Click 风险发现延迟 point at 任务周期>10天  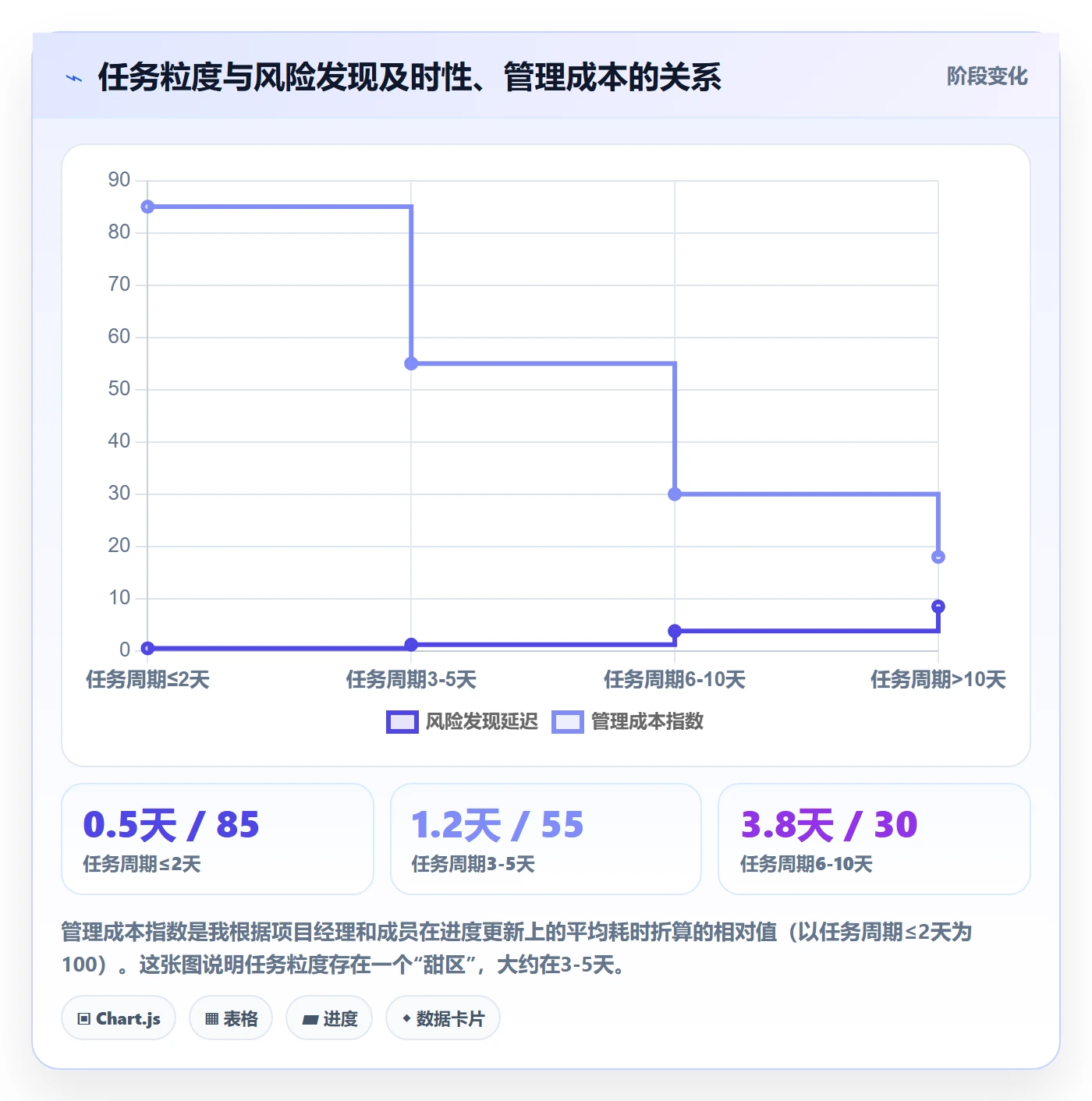pos(938,607)
